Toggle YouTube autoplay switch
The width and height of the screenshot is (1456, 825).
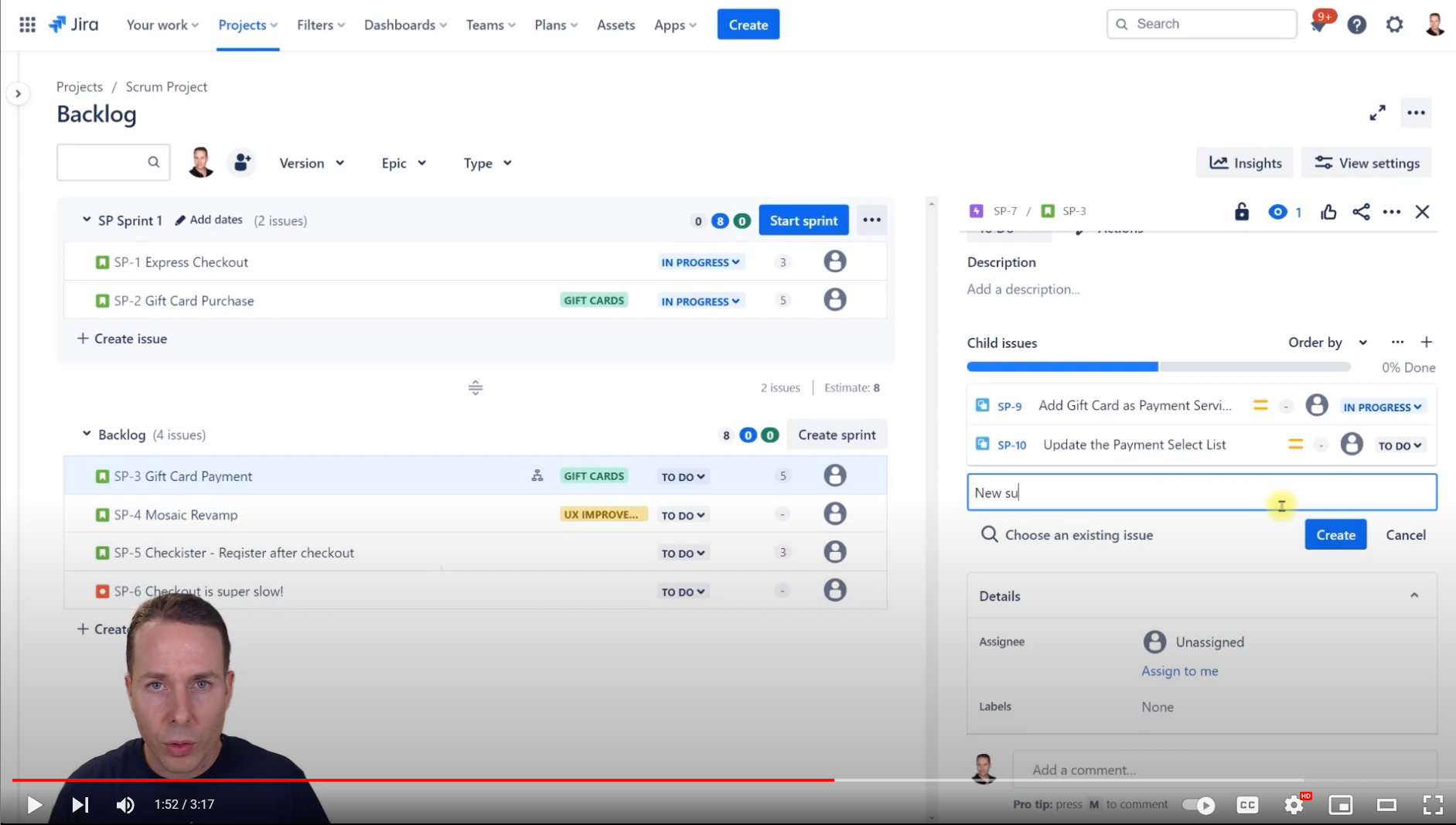[x=1199, y=805]
